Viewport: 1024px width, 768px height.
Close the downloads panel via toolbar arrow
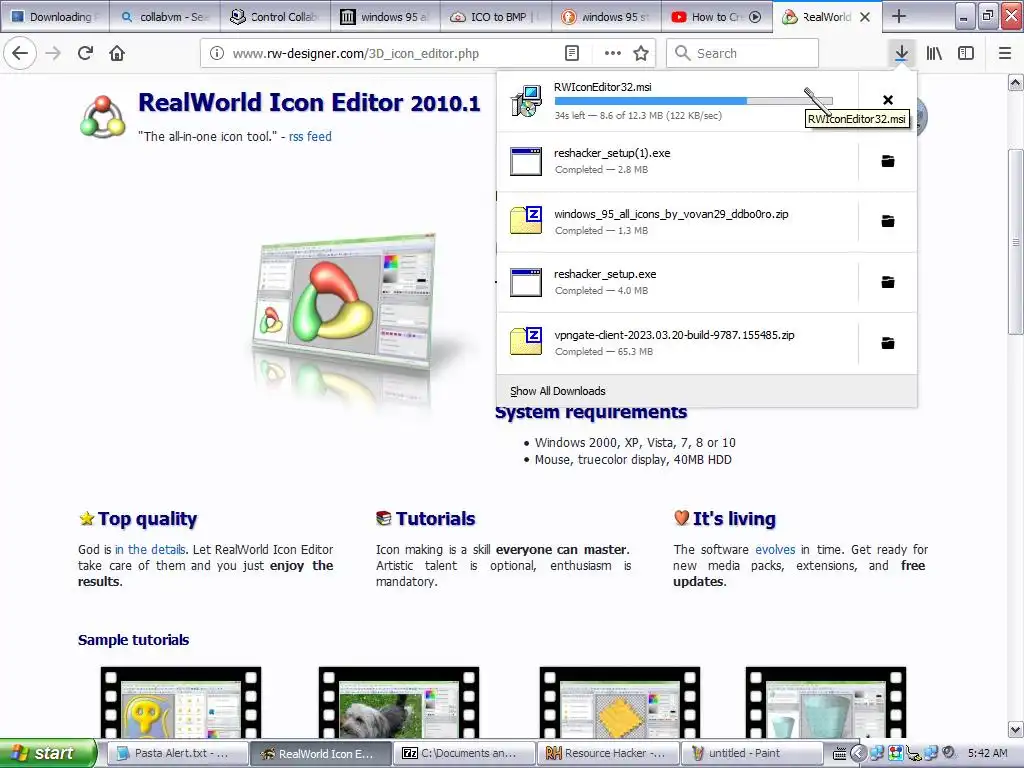click(x=901, y=53)
